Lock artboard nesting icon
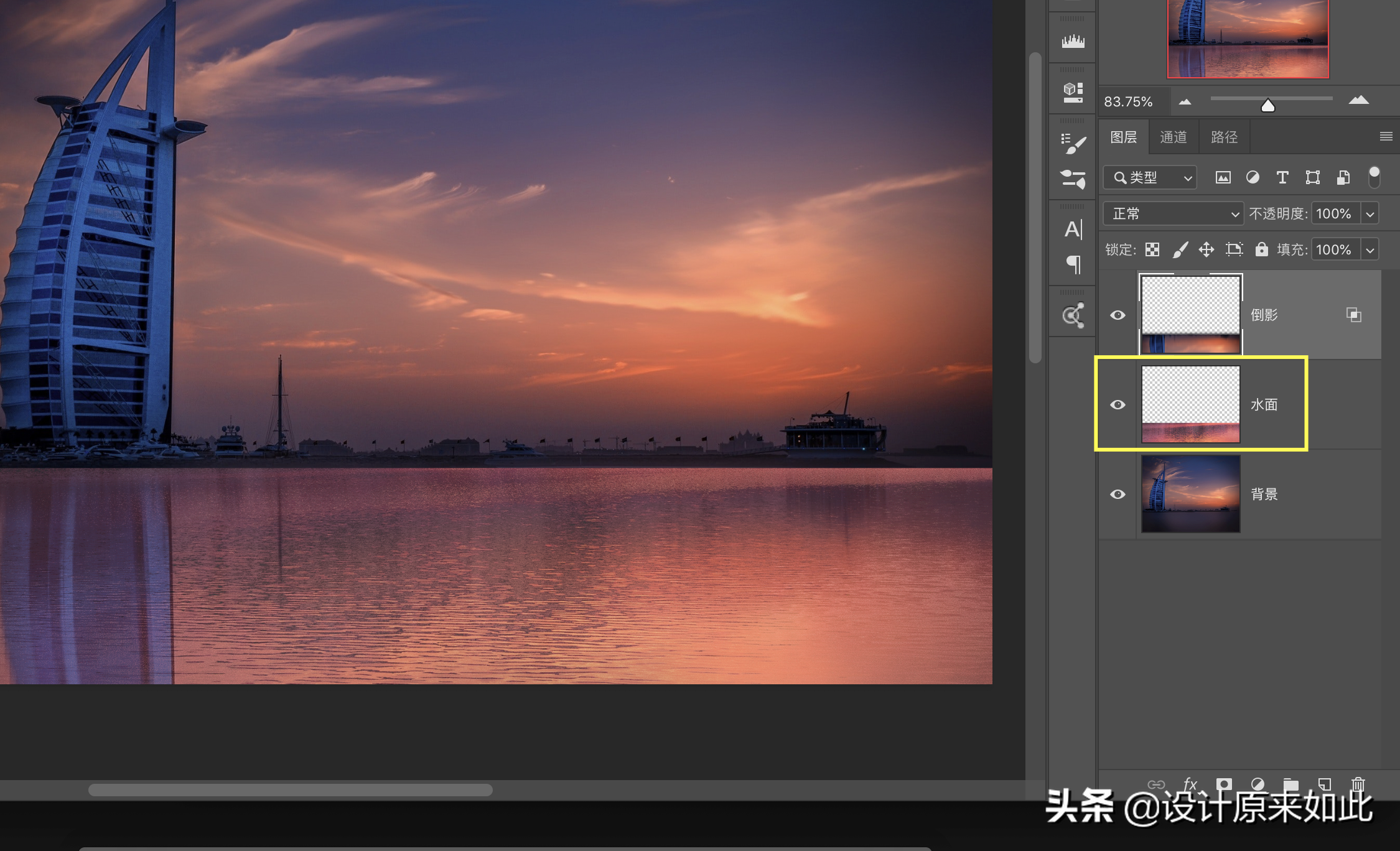 tap(1234, 249)
